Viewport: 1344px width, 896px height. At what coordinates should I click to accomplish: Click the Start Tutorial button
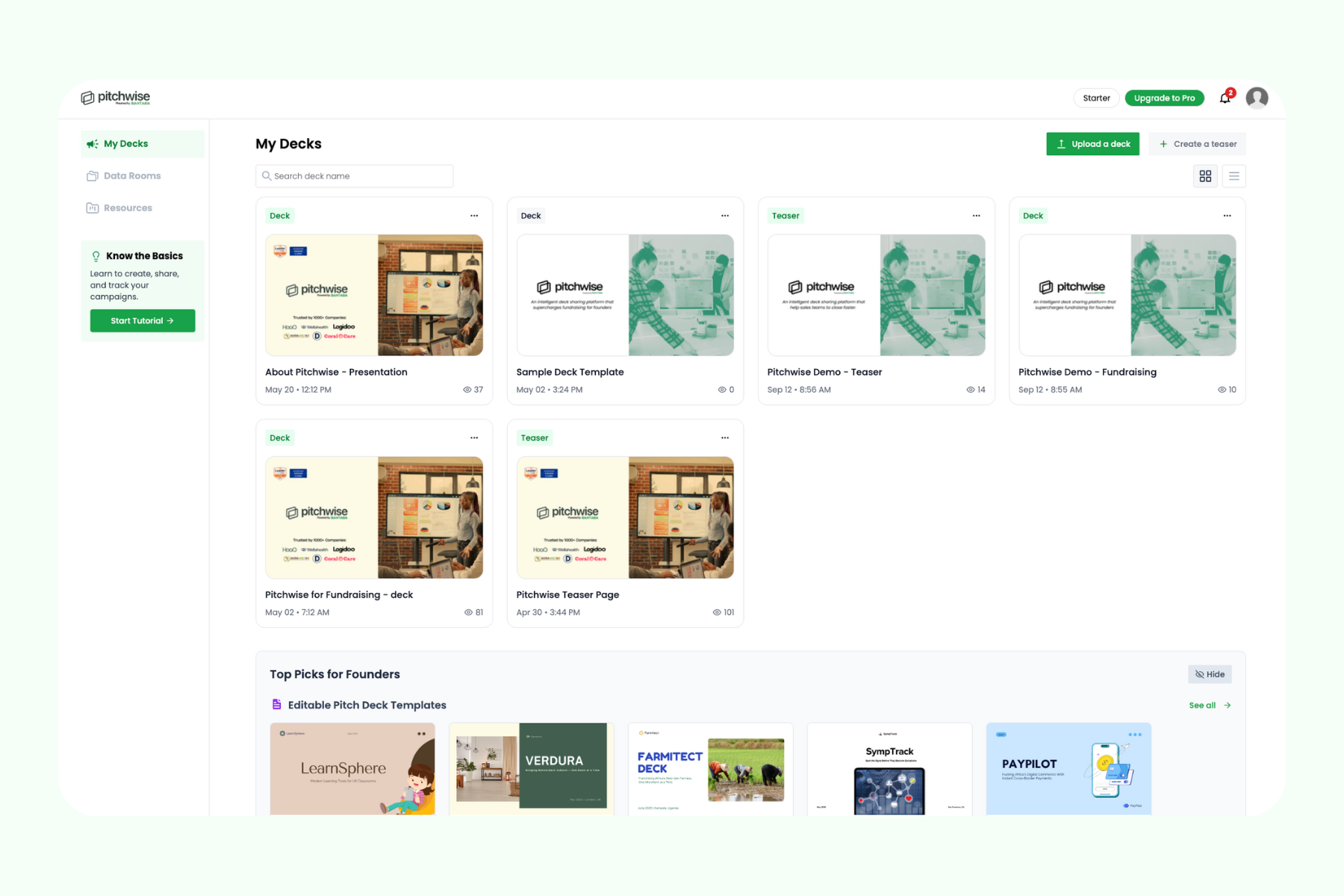pyautogui.click(x=142, y=320)
